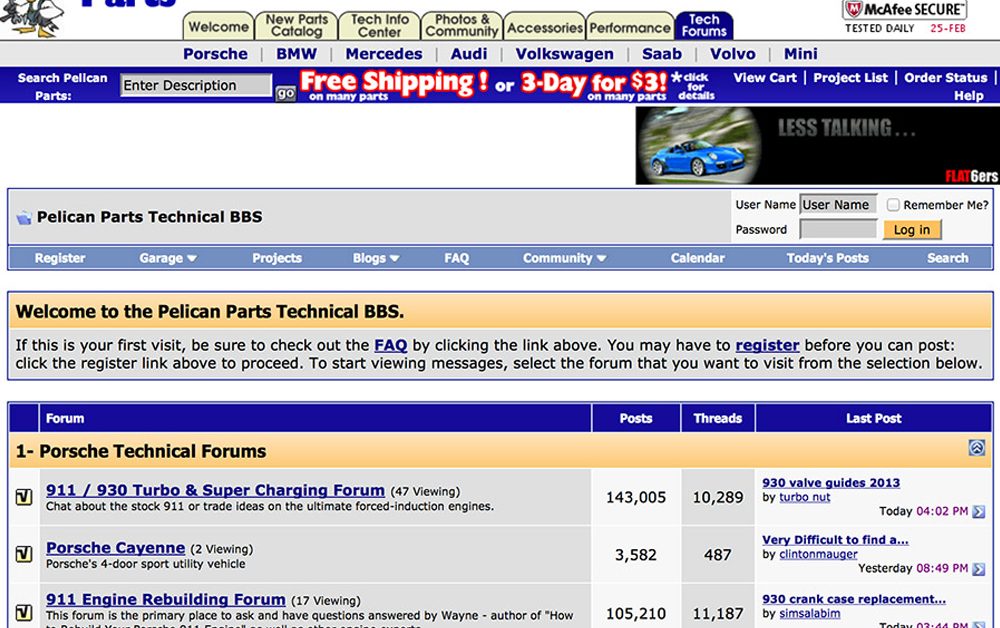This screenshot has width=1000, height=628.
Task: Open the Garage dropdown menu
Action: pos(167,258)
